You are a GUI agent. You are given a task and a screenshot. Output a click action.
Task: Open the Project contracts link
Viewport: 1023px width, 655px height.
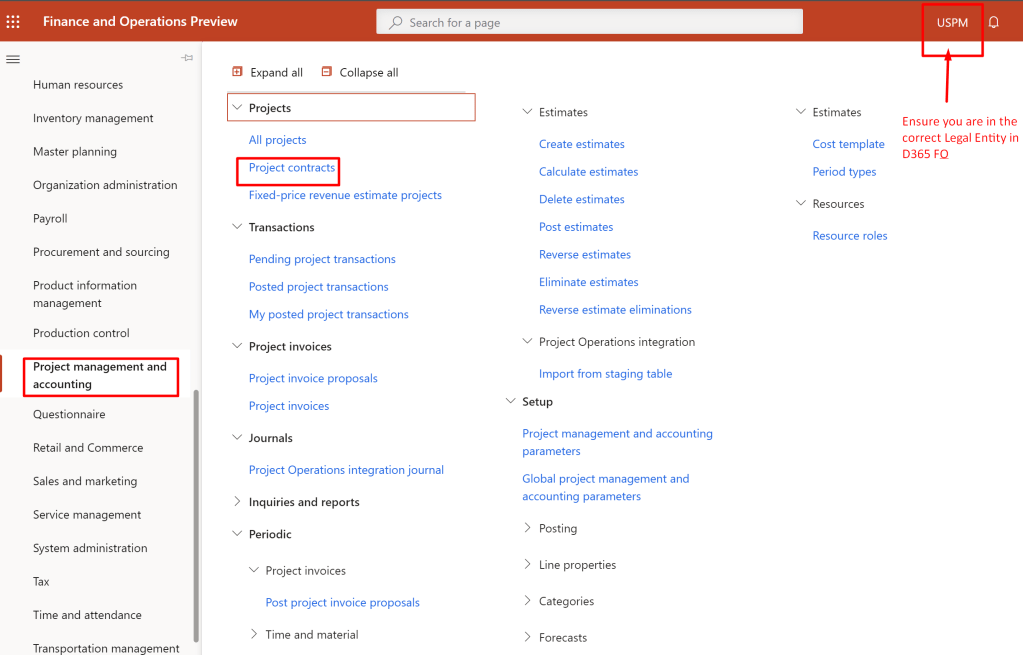[x=291, y=168]
